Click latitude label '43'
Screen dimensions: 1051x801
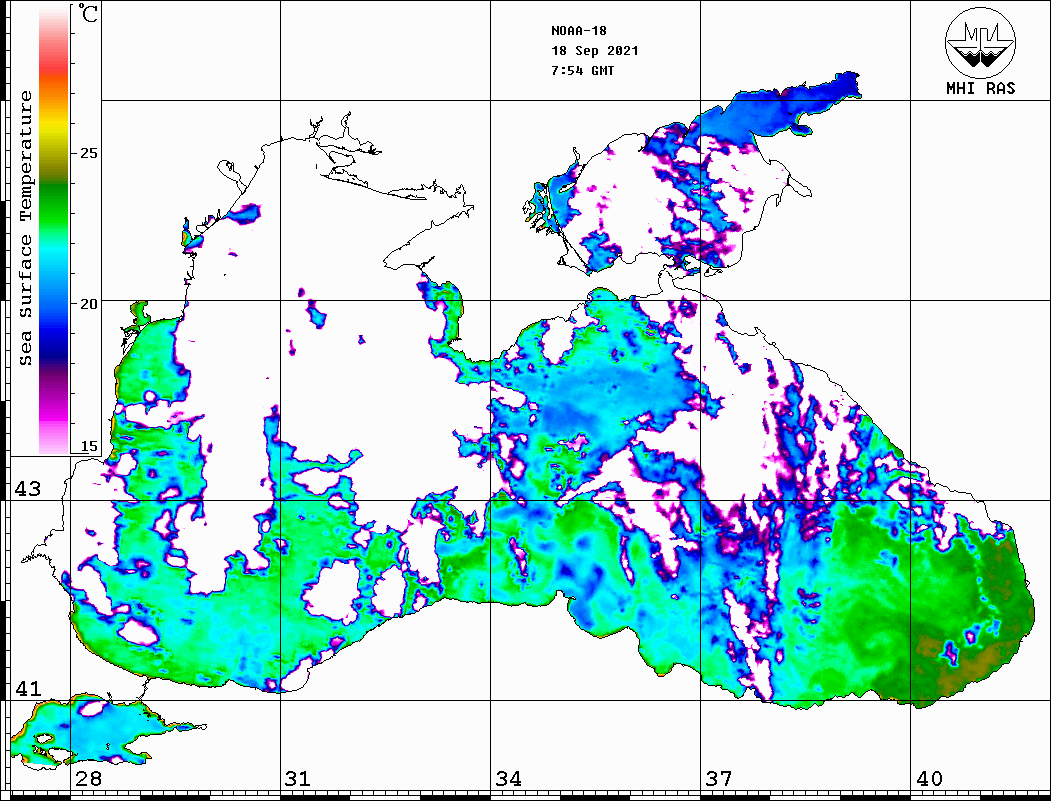tap(28, 489)
